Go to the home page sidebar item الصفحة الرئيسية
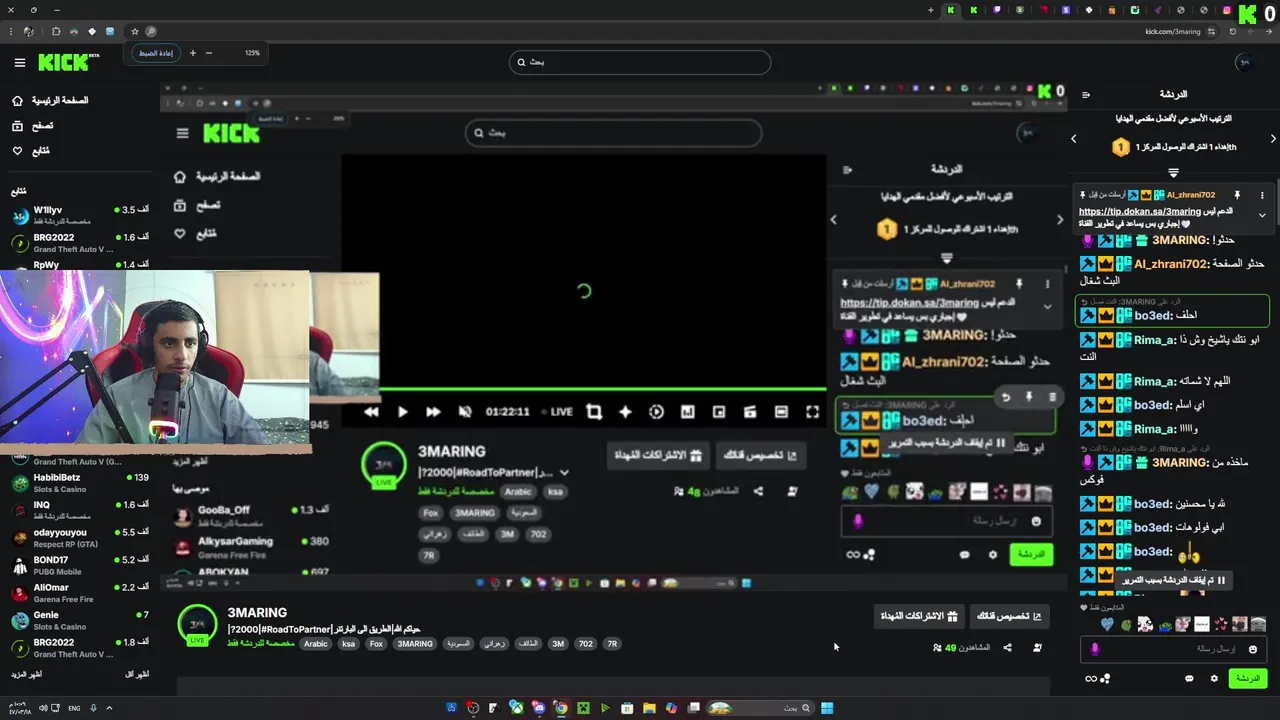 pyautogui.click(x=50, y=100)
